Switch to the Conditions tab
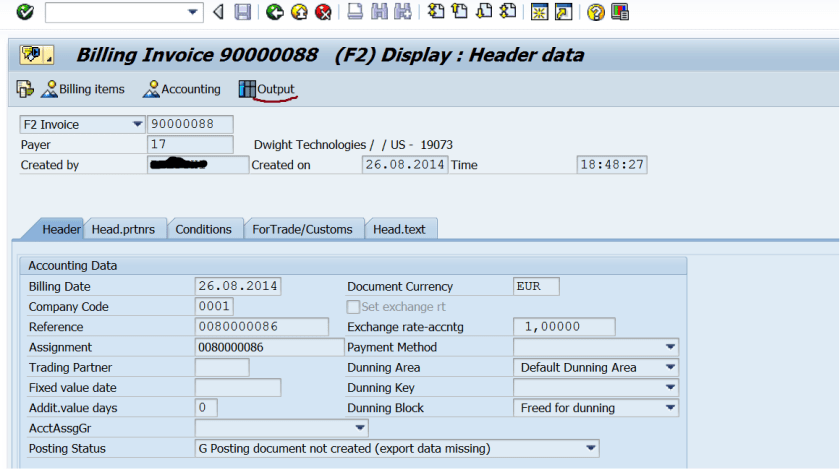The height and width of the screenshot is (470, 840). point(204,229)
